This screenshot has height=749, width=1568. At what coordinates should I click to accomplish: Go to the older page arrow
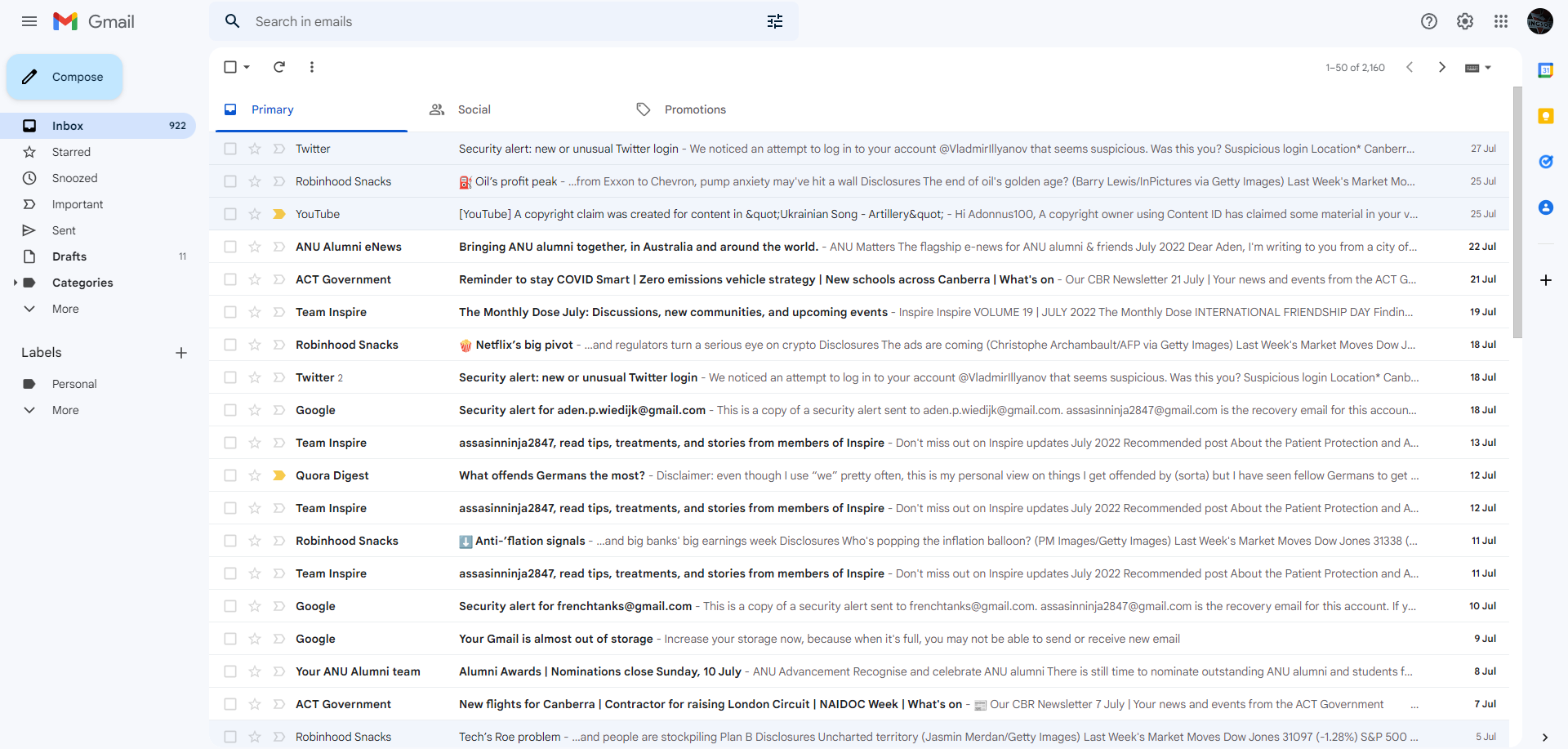coord(1442,67)
